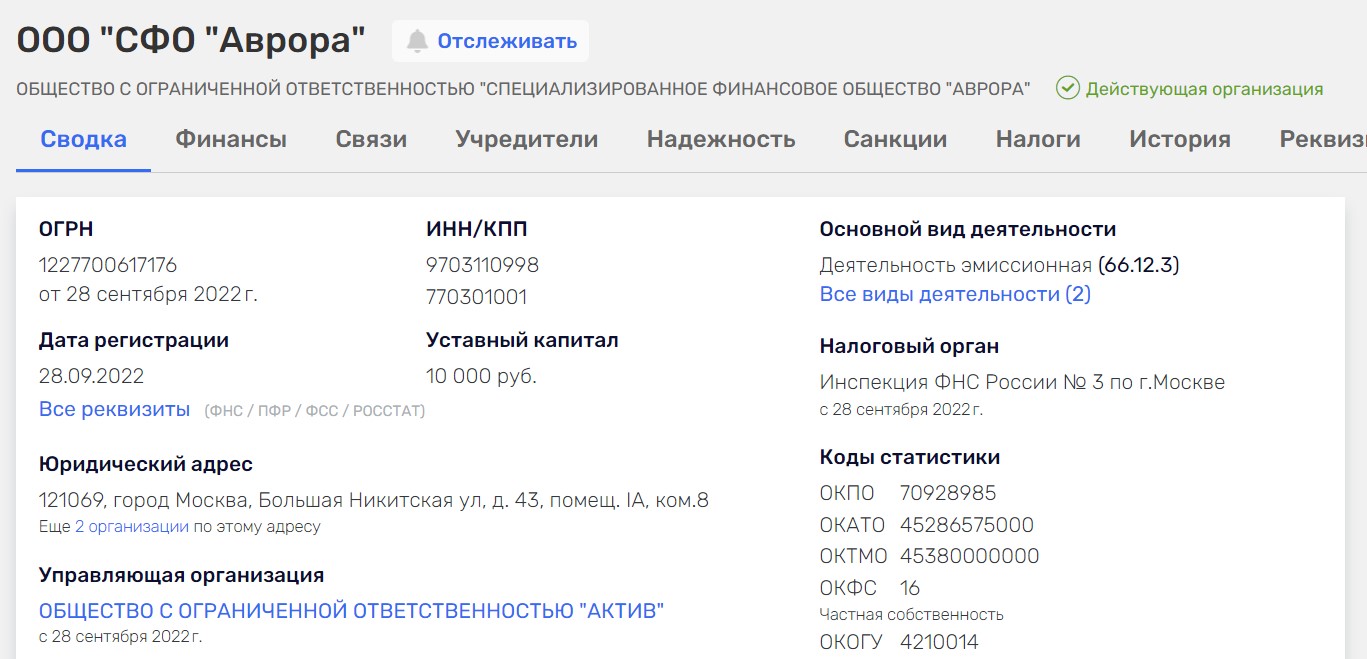This screenshot has height=659, width=1367.
Task: Switch to the Налоги tab
Action: 1037,140
